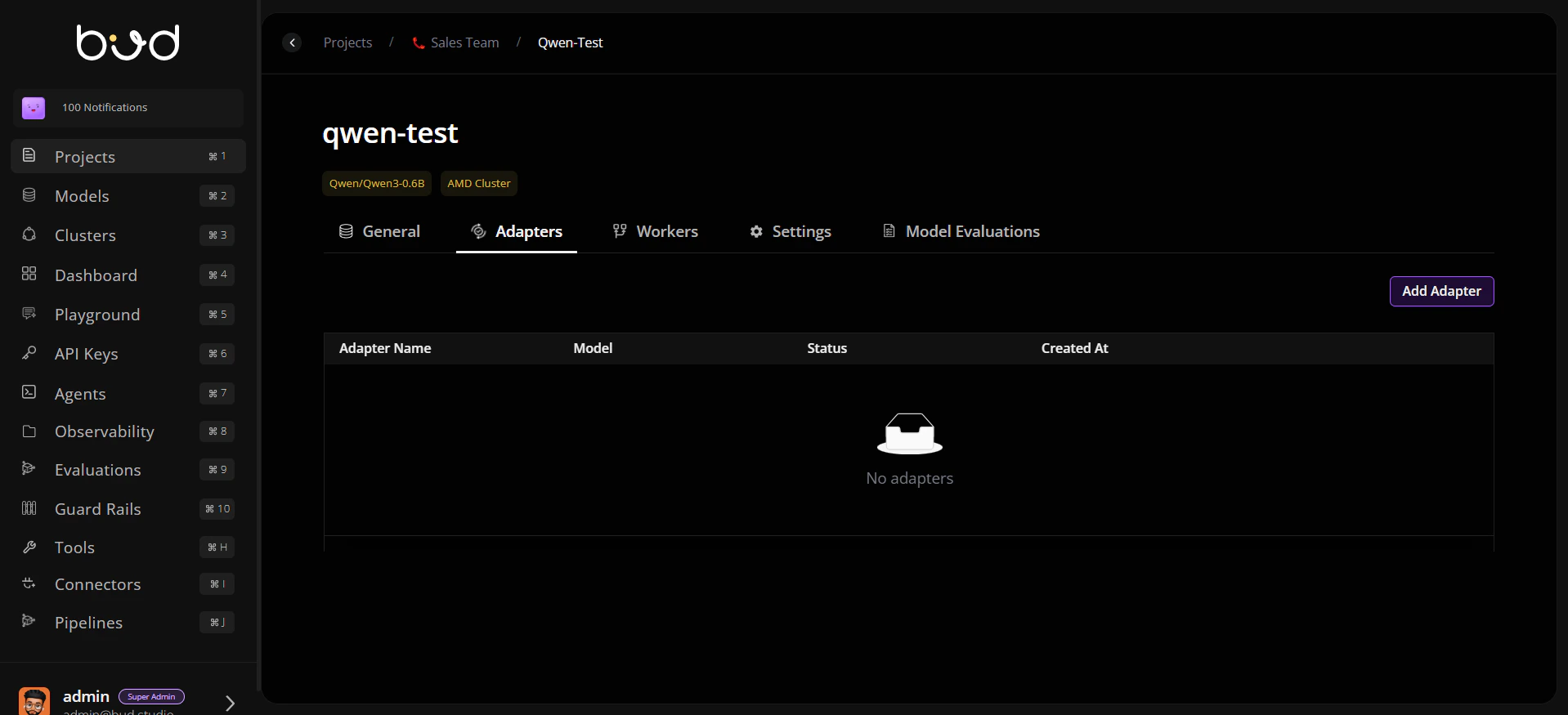Open the Settings tab

point(791,231)
